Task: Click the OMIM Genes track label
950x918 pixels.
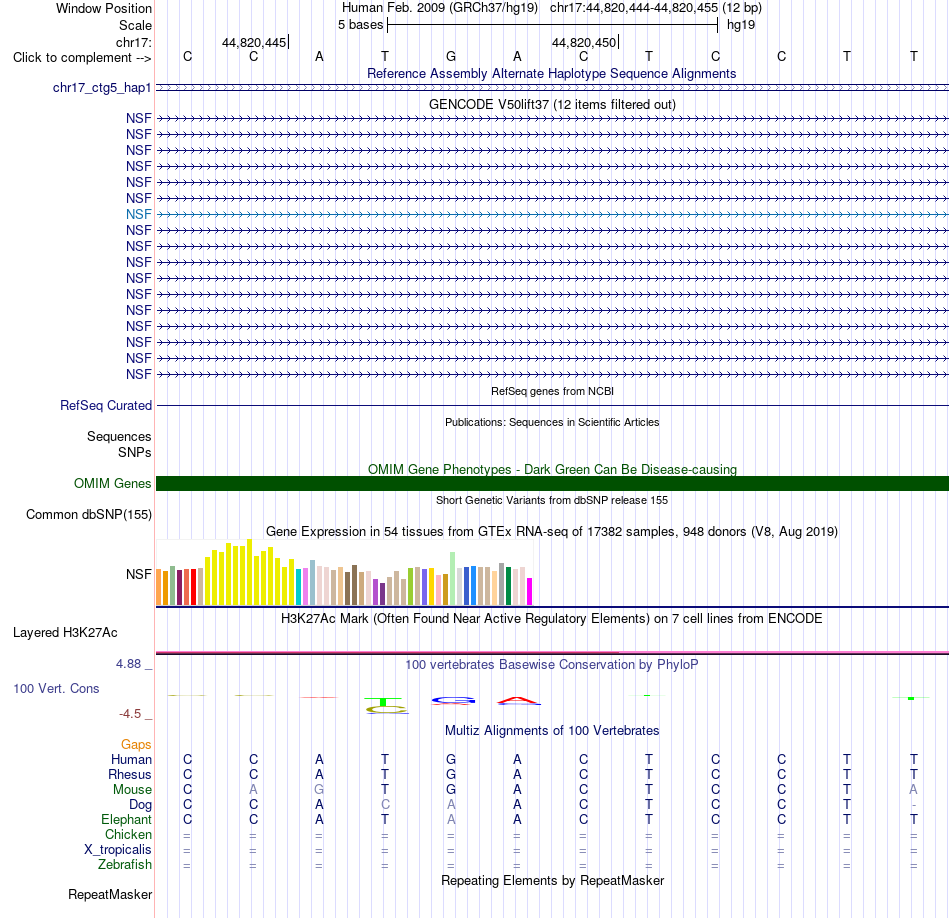Action: [x=113, y=484]
